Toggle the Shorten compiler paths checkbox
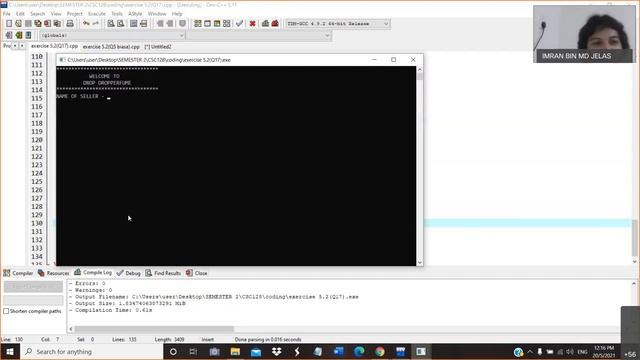 click(6, 311)
